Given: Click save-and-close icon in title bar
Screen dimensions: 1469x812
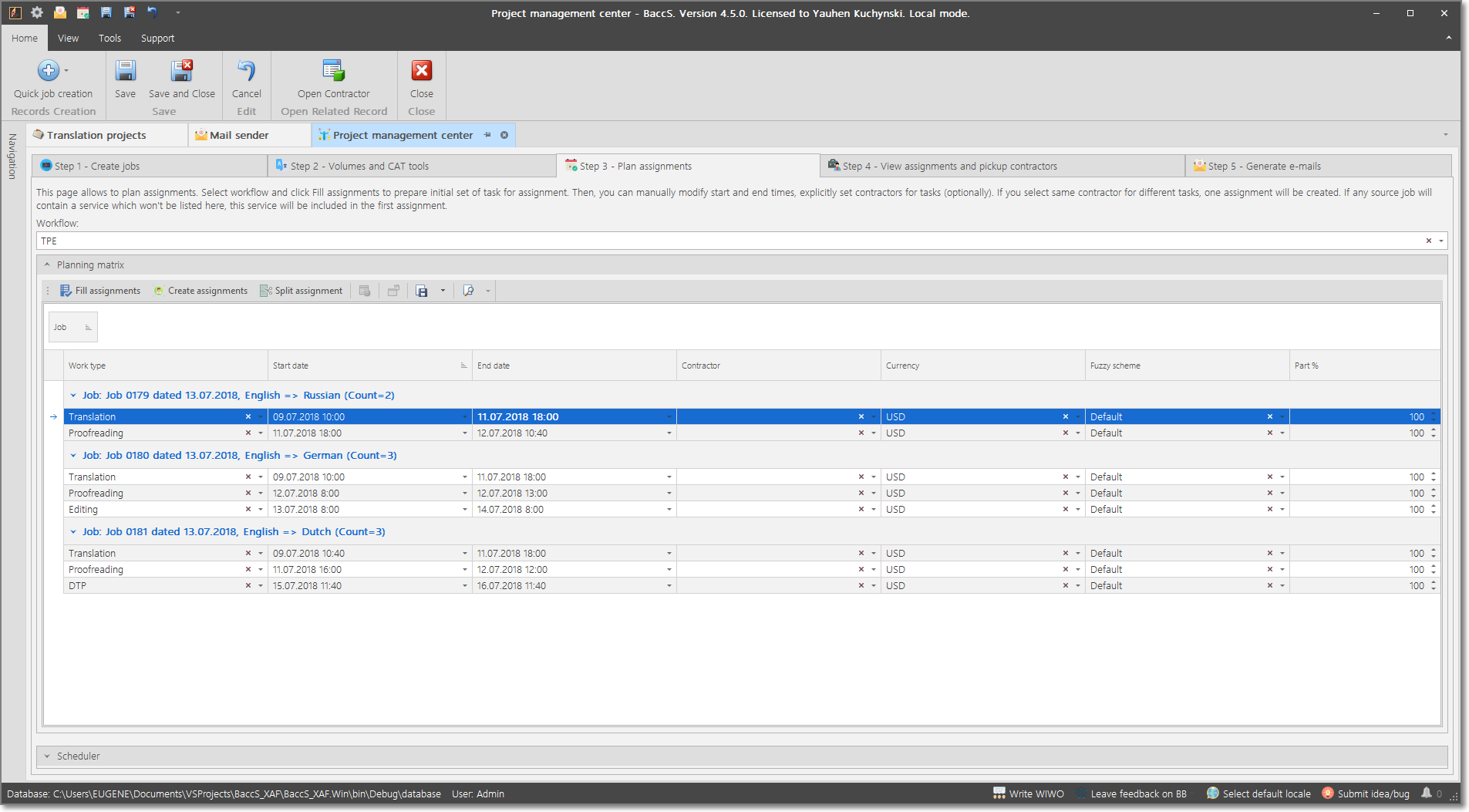Looking at the screenshot, I should (x=130, y=12).
